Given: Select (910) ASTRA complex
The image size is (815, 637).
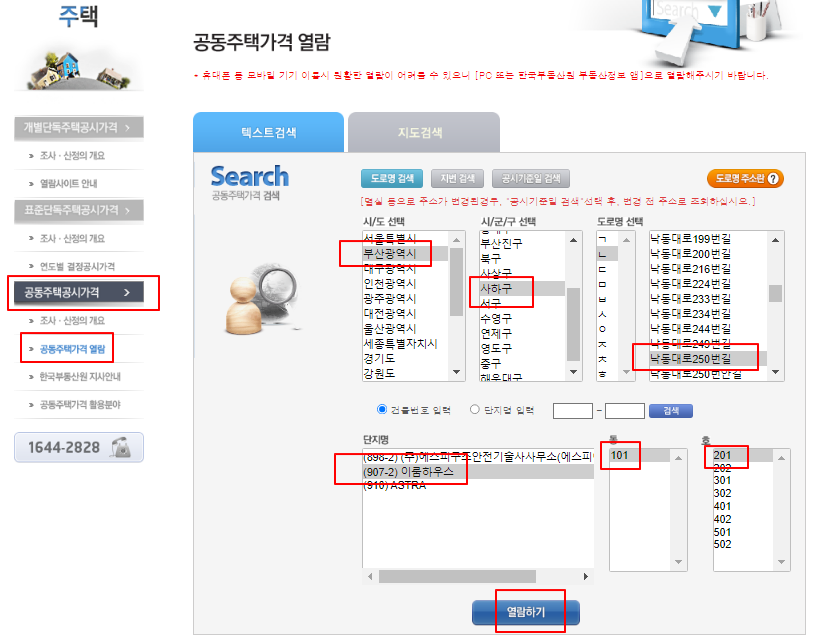Looking at the screenshot, I should click(x=478, y=485).
